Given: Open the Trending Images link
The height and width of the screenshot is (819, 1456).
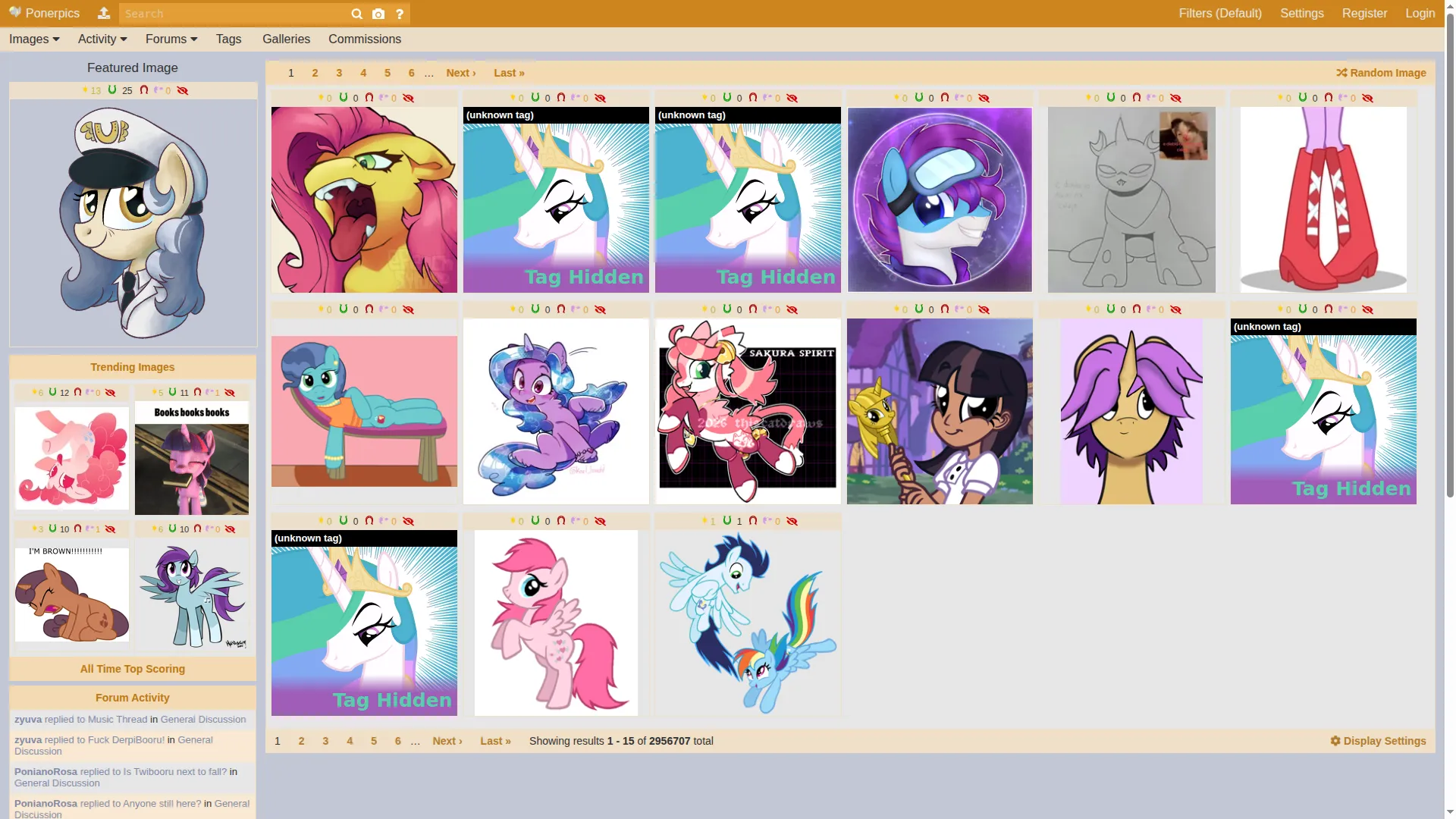Looking at the screenshot, I should click(133, 367).
